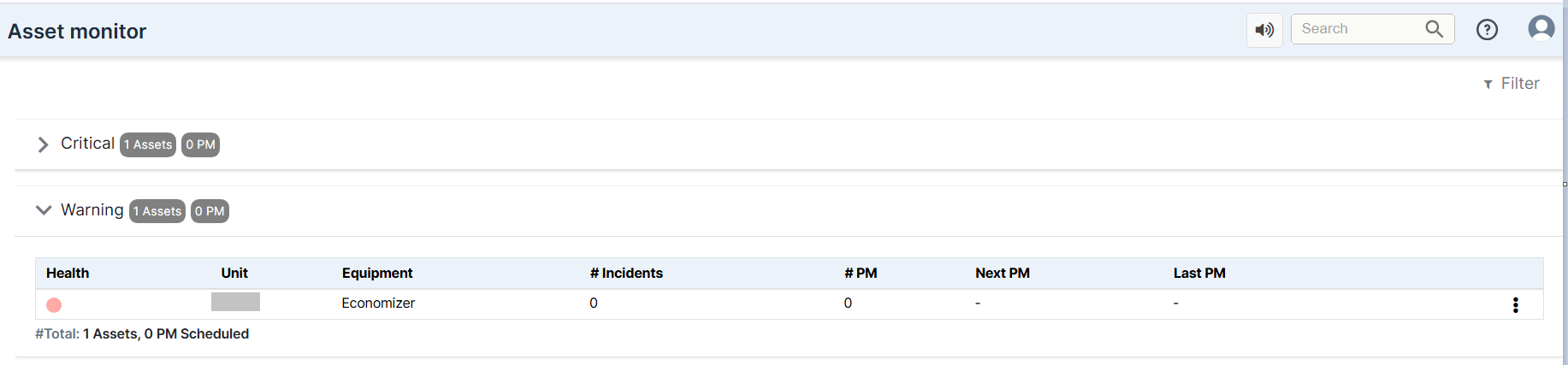Viewport: 1568px width, 365px height.
Task: Click the funnel Filter icon
Action: [x=1488, y=84]
